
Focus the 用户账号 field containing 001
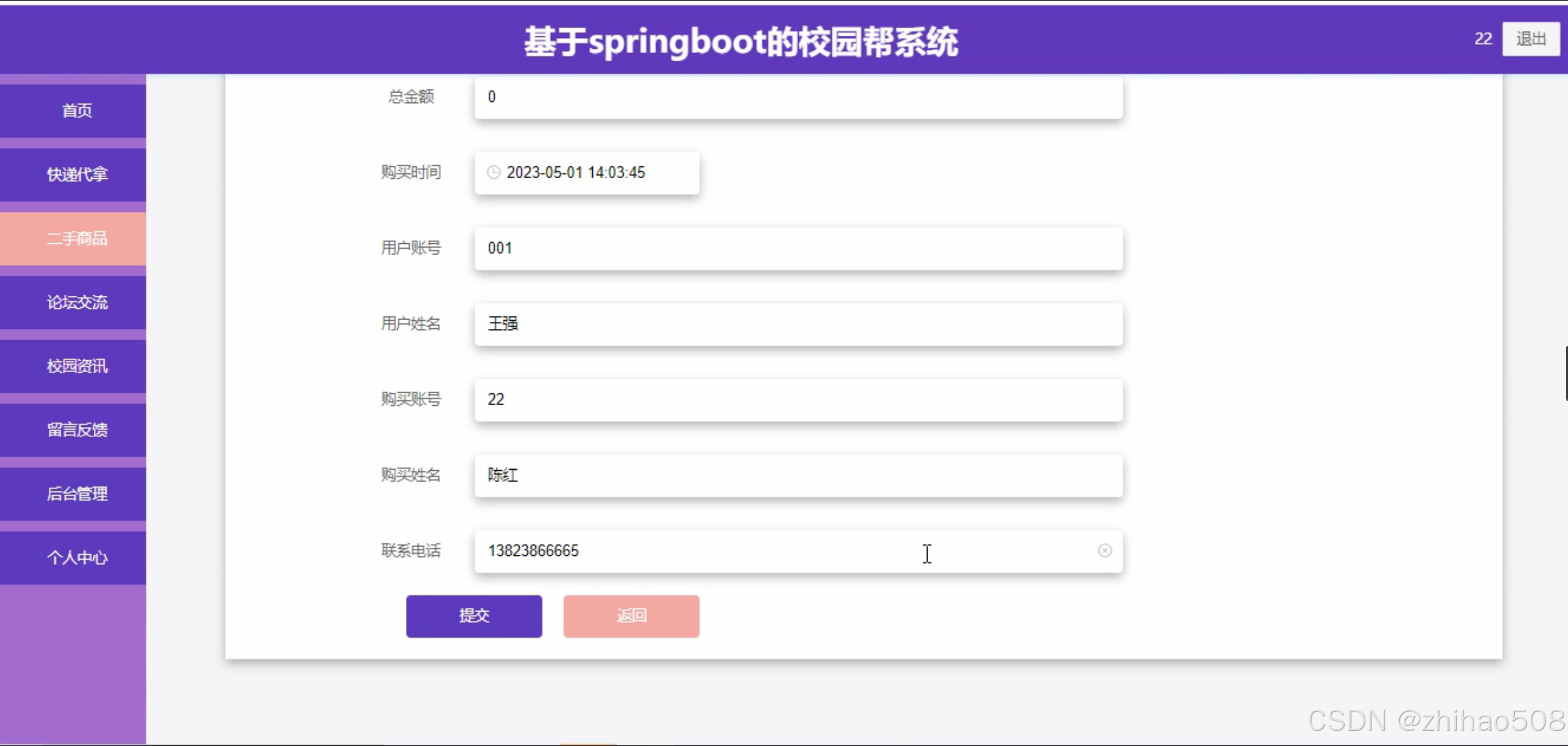tap(797, 248)
